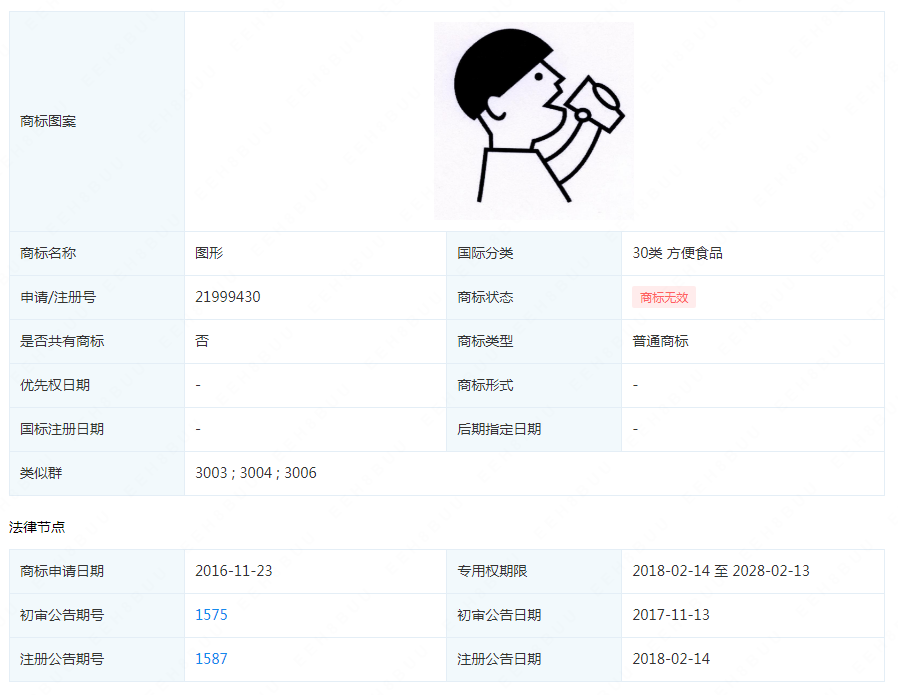
Task: Select application date 2016-11-23
Action: pyautogui.click(x=234, y=571)
